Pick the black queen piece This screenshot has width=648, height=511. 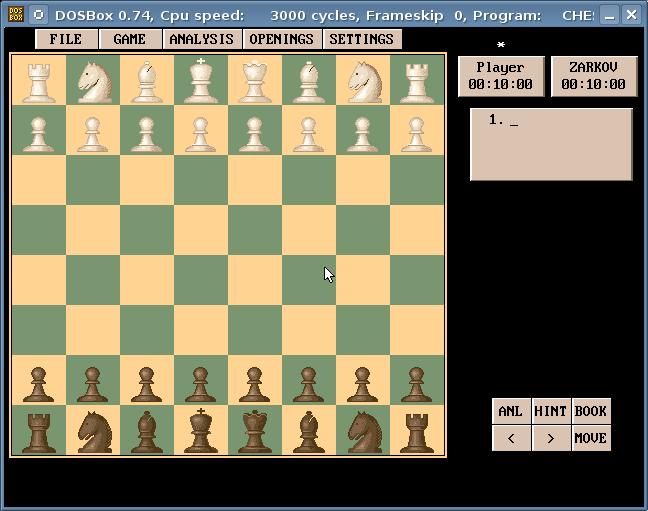point(255,431)
